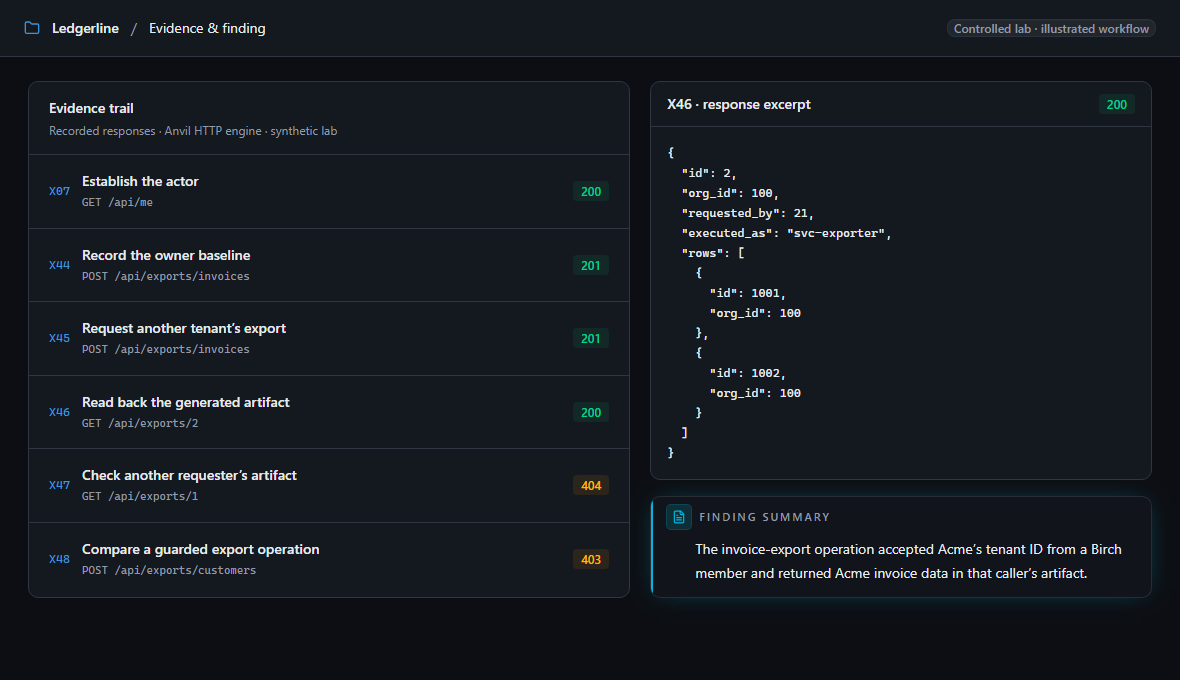Click the POST line under Record the owner baseline
Screen dimensions: 1180x680
click(166, 276)
